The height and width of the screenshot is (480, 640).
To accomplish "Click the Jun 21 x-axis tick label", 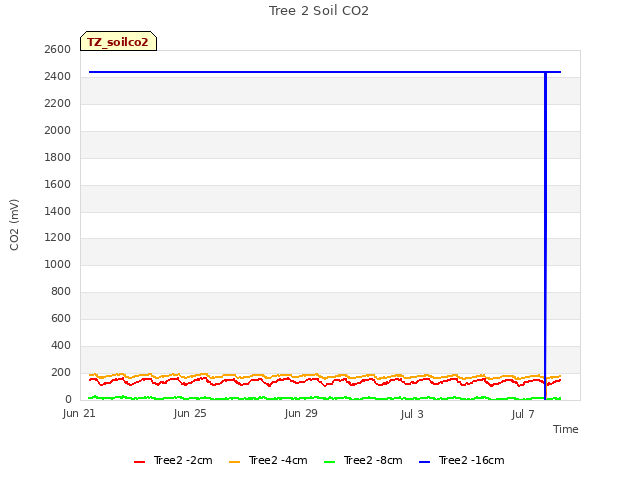I will click(79, 413).
